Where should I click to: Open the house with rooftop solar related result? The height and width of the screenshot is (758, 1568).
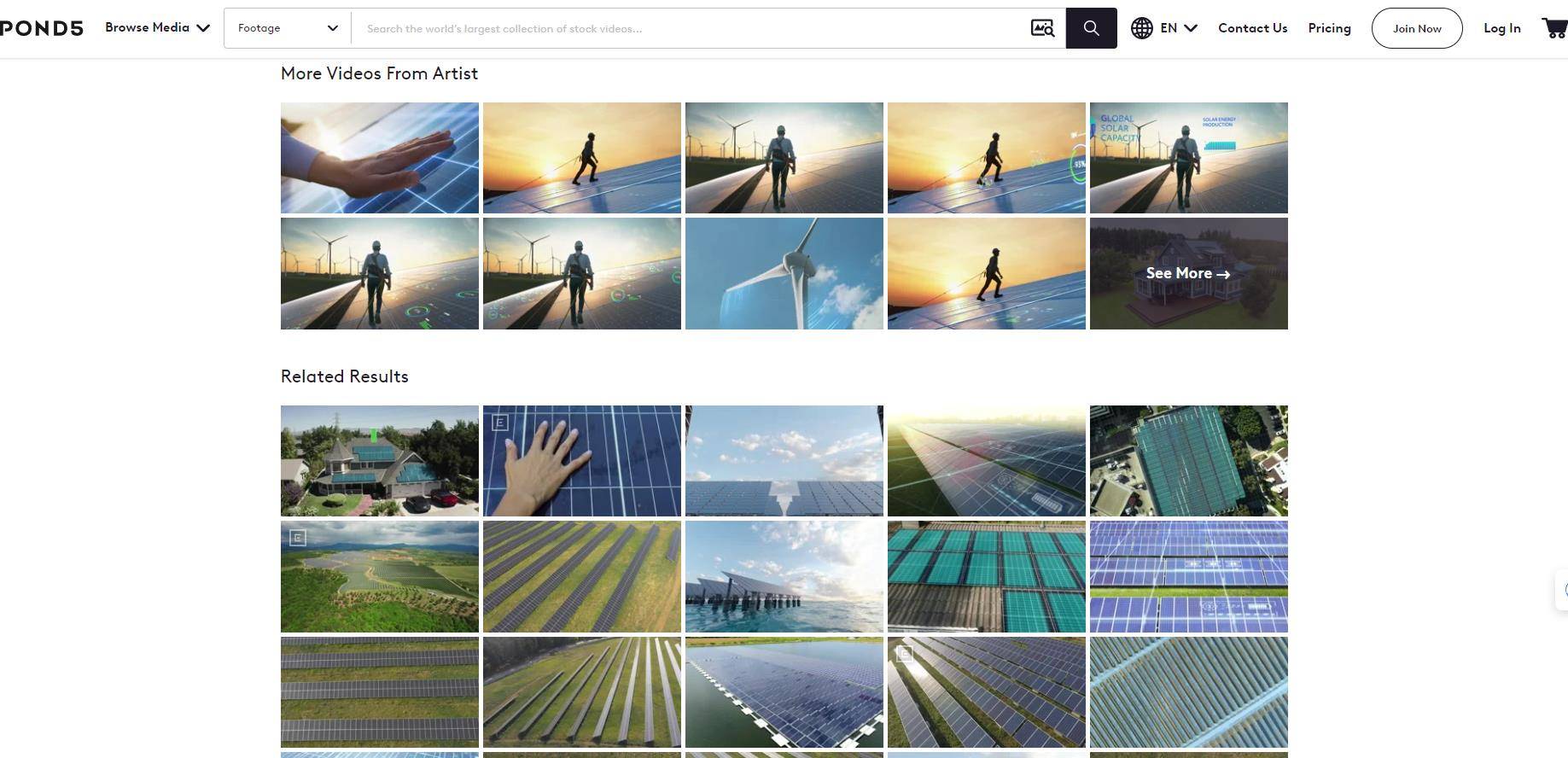(x=379, y=461)
